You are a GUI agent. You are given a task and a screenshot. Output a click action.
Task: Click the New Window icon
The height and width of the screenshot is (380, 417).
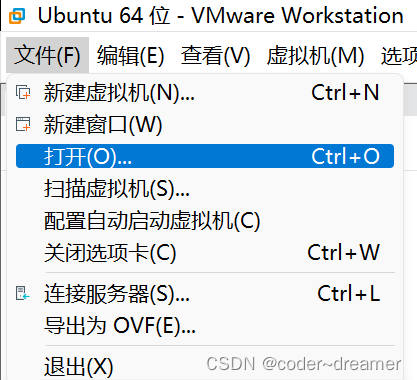coord(23,124)
